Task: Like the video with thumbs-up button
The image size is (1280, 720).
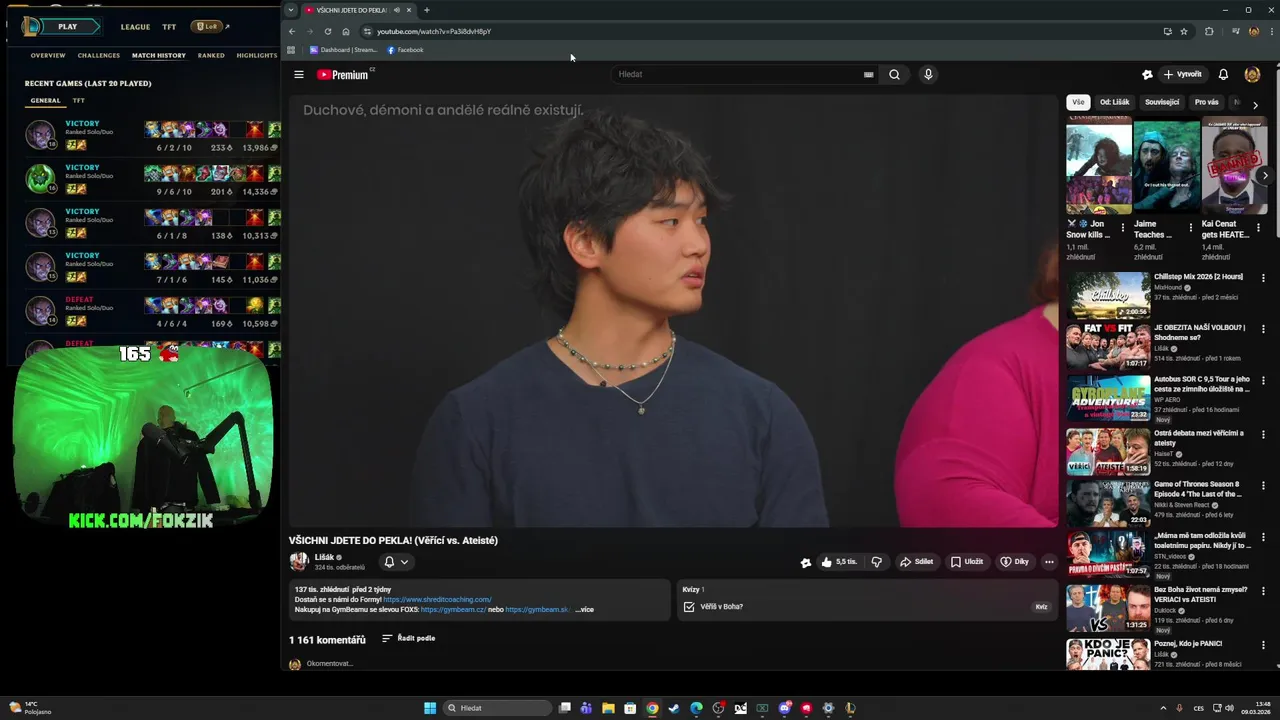Action: point(838,562)
